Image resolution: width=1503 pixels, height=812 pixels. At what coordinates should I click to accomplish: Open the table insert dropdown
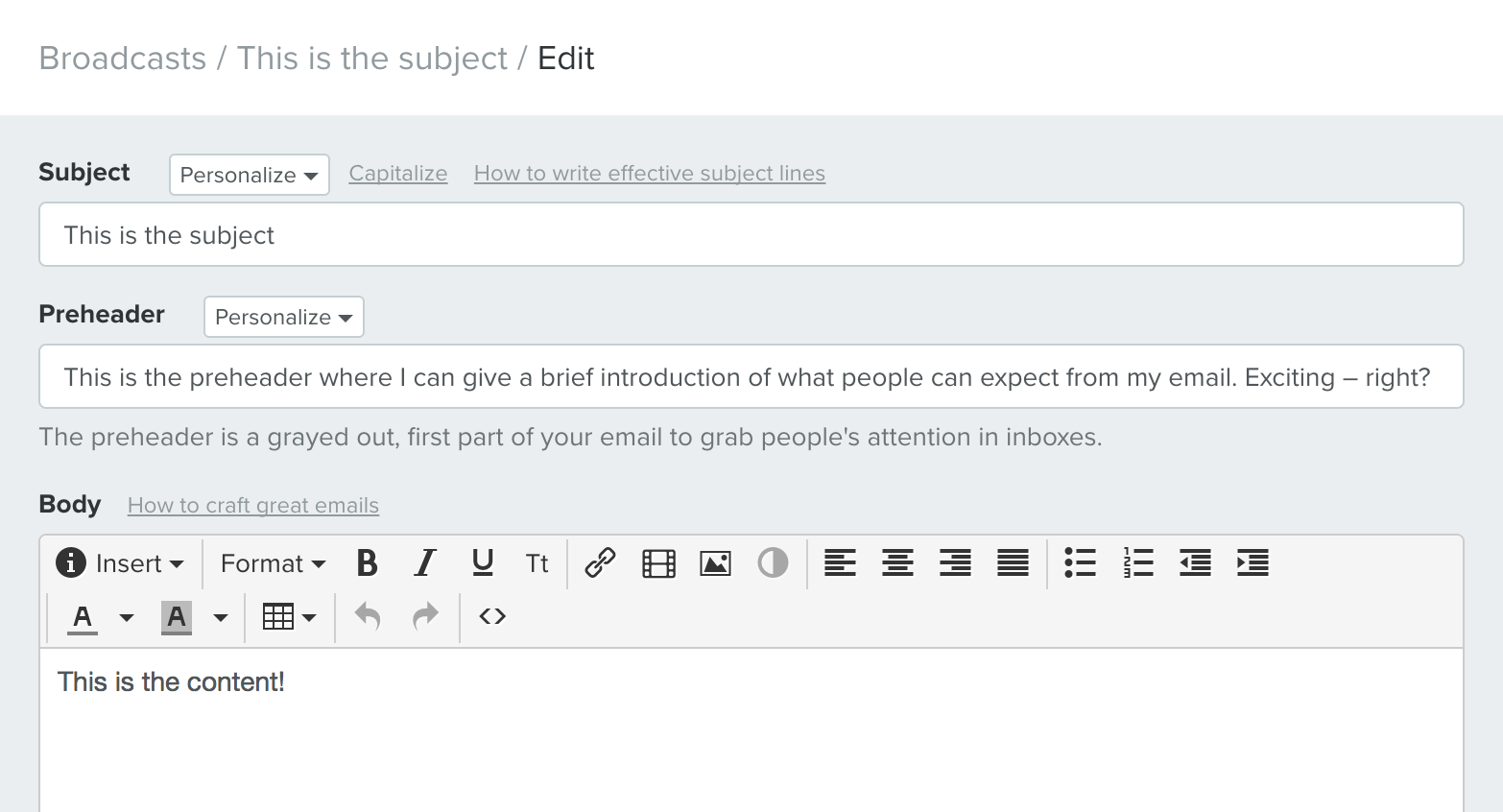289,617
